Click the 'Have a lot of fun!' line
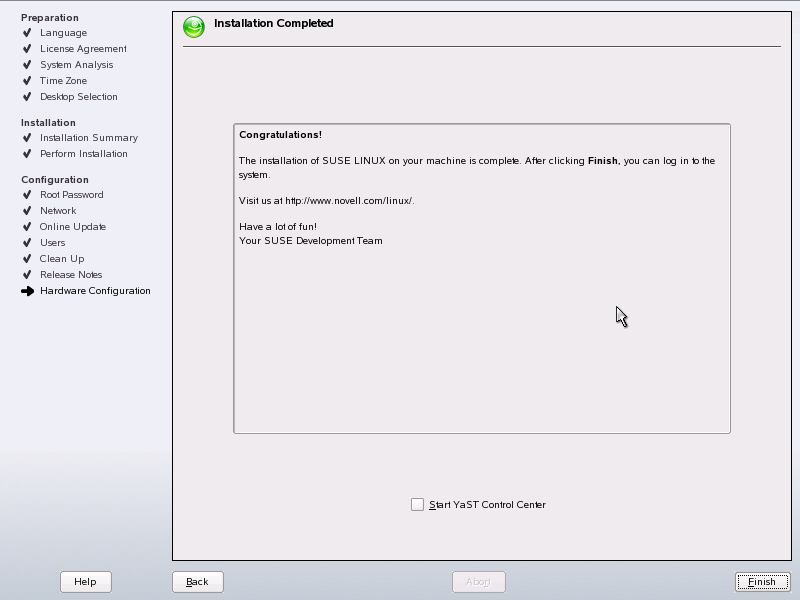This screenshot has width=800, height=600. click(x=278, y=227)
